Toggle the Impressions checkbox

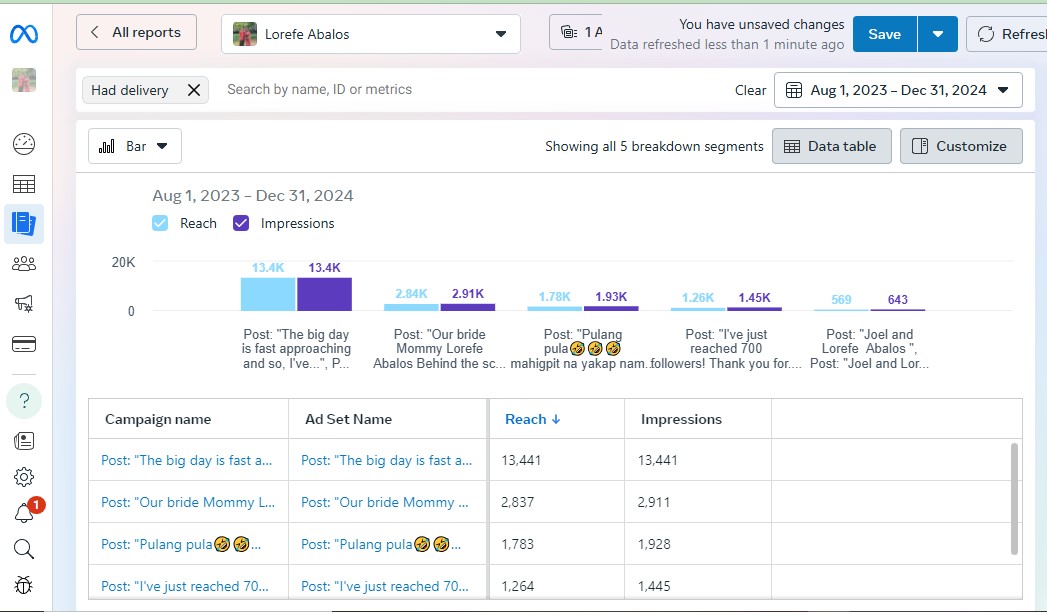[x=241, y=223]
